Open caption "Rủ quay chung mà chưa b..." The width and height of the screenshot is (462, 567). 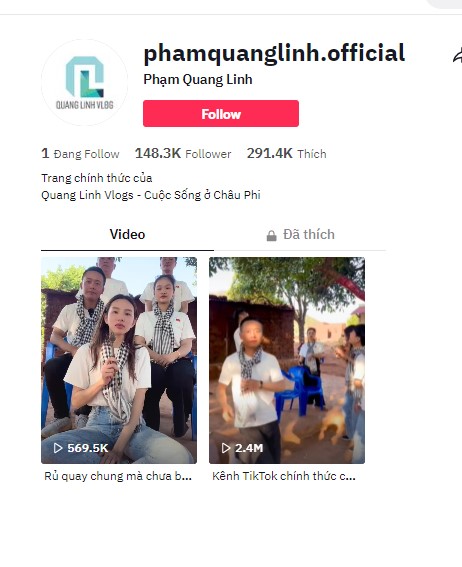click(118, 476)
